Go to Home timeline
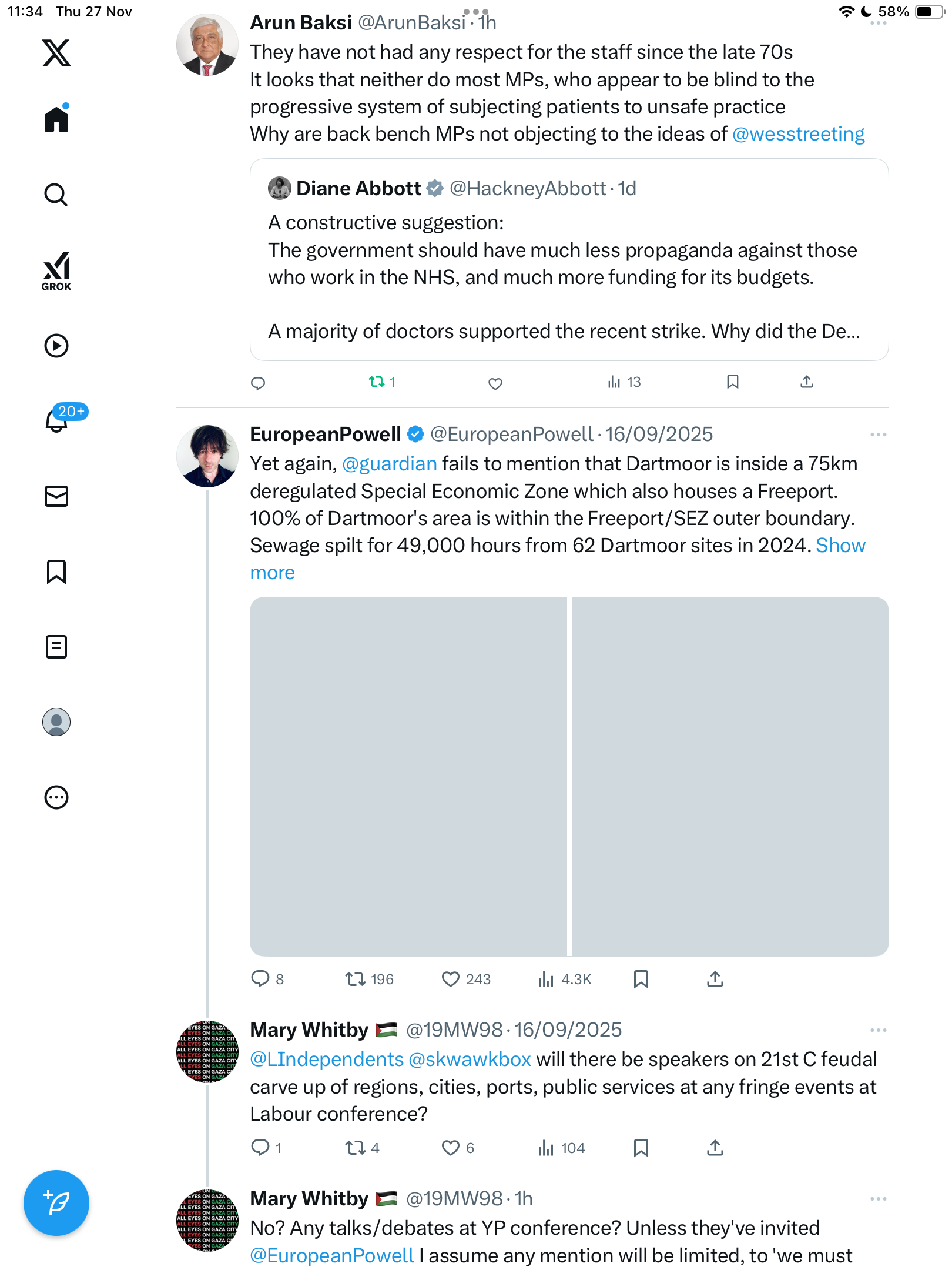 tap(56, 119)
